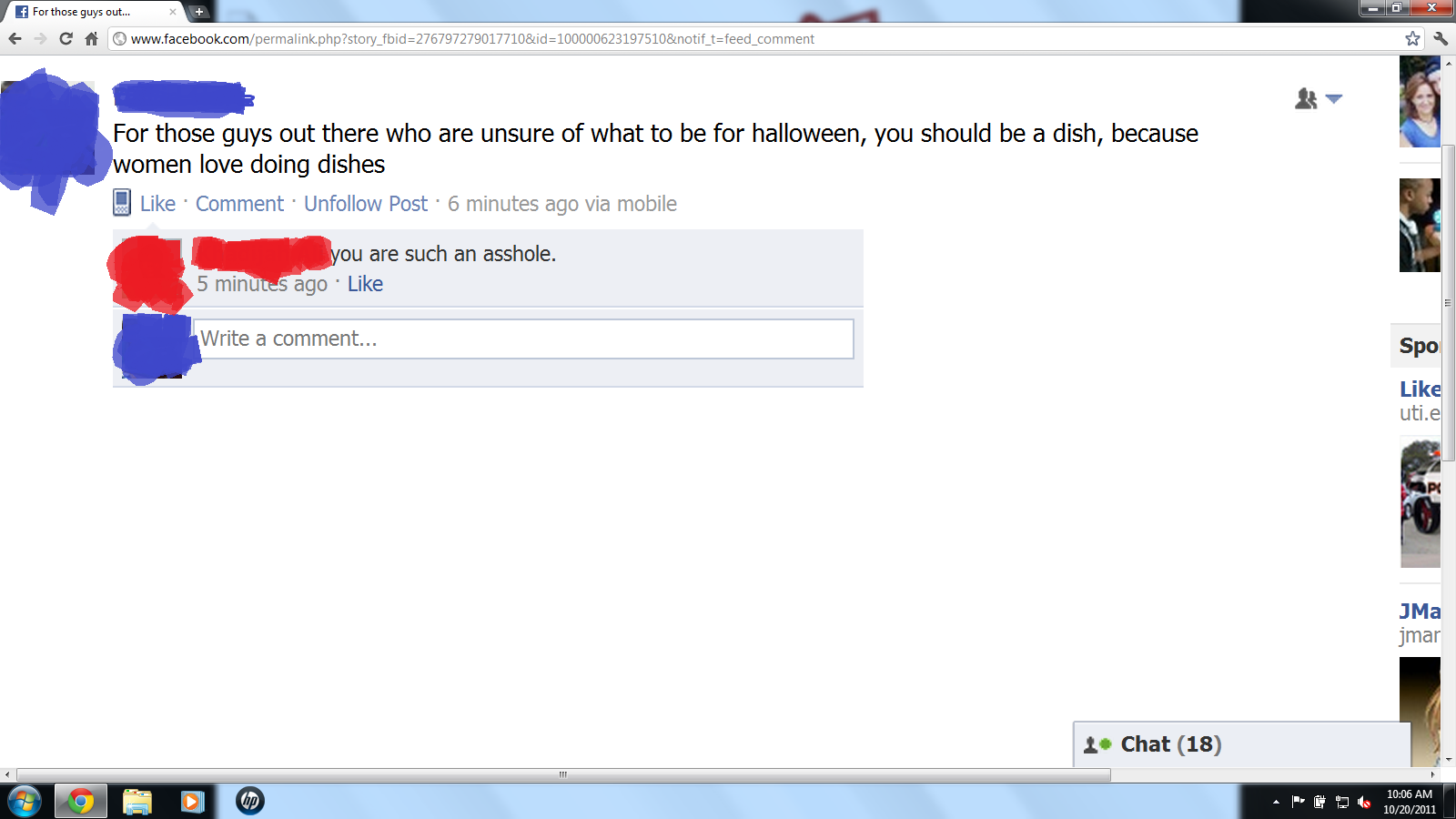Screen dimensions: 1456x819
Task: Like the 'you are such' comment
Action: [365, 284]
